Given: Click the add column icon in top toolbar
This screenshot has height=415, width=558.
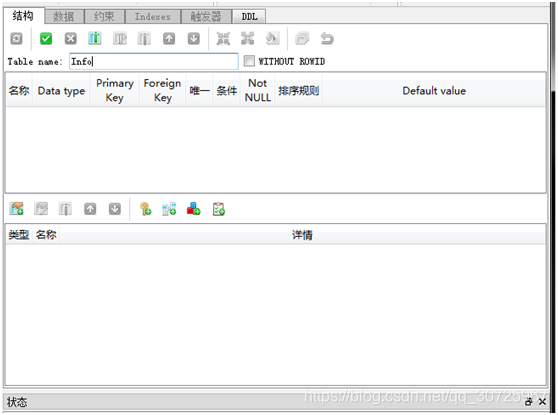Looking at the screenshot, I should click(x=95, y=38).
